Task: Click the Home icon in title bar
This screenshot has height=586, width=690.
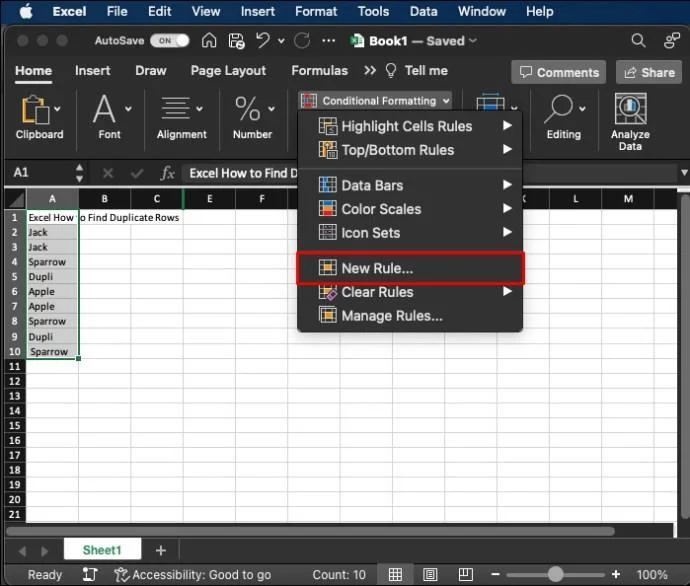Action: (209, 41)
